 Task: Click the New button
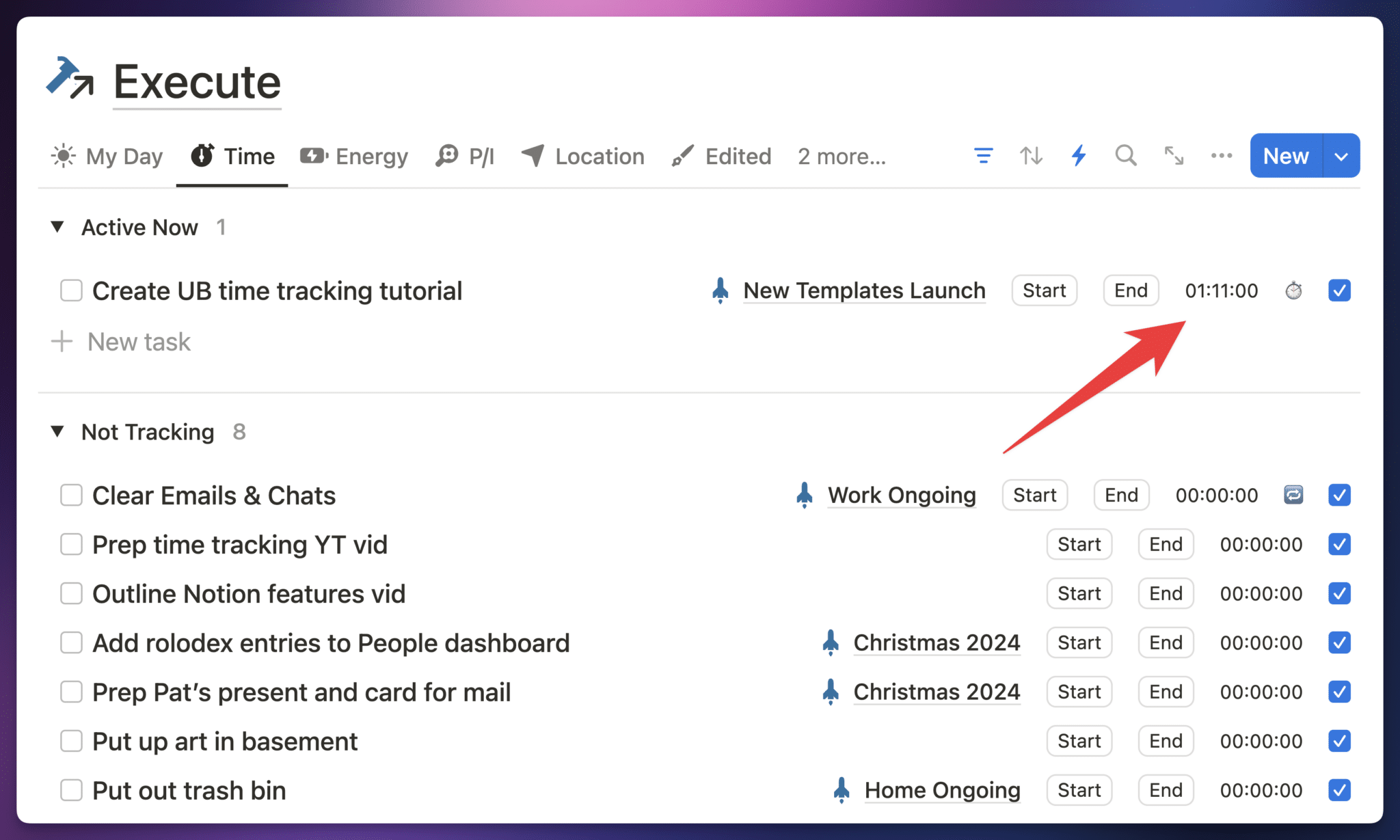tap(1285, 155)
